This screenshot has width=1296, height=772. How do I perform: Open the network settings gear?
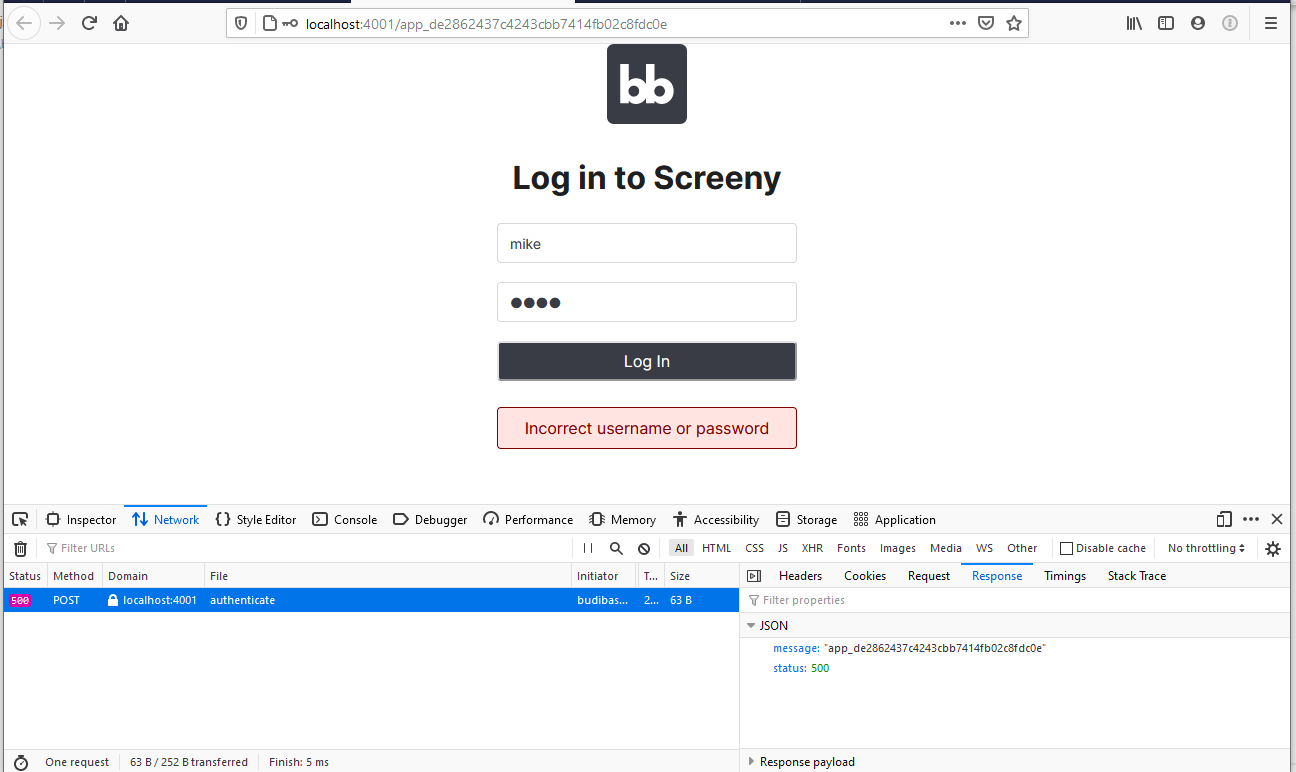coord(1272,548)
